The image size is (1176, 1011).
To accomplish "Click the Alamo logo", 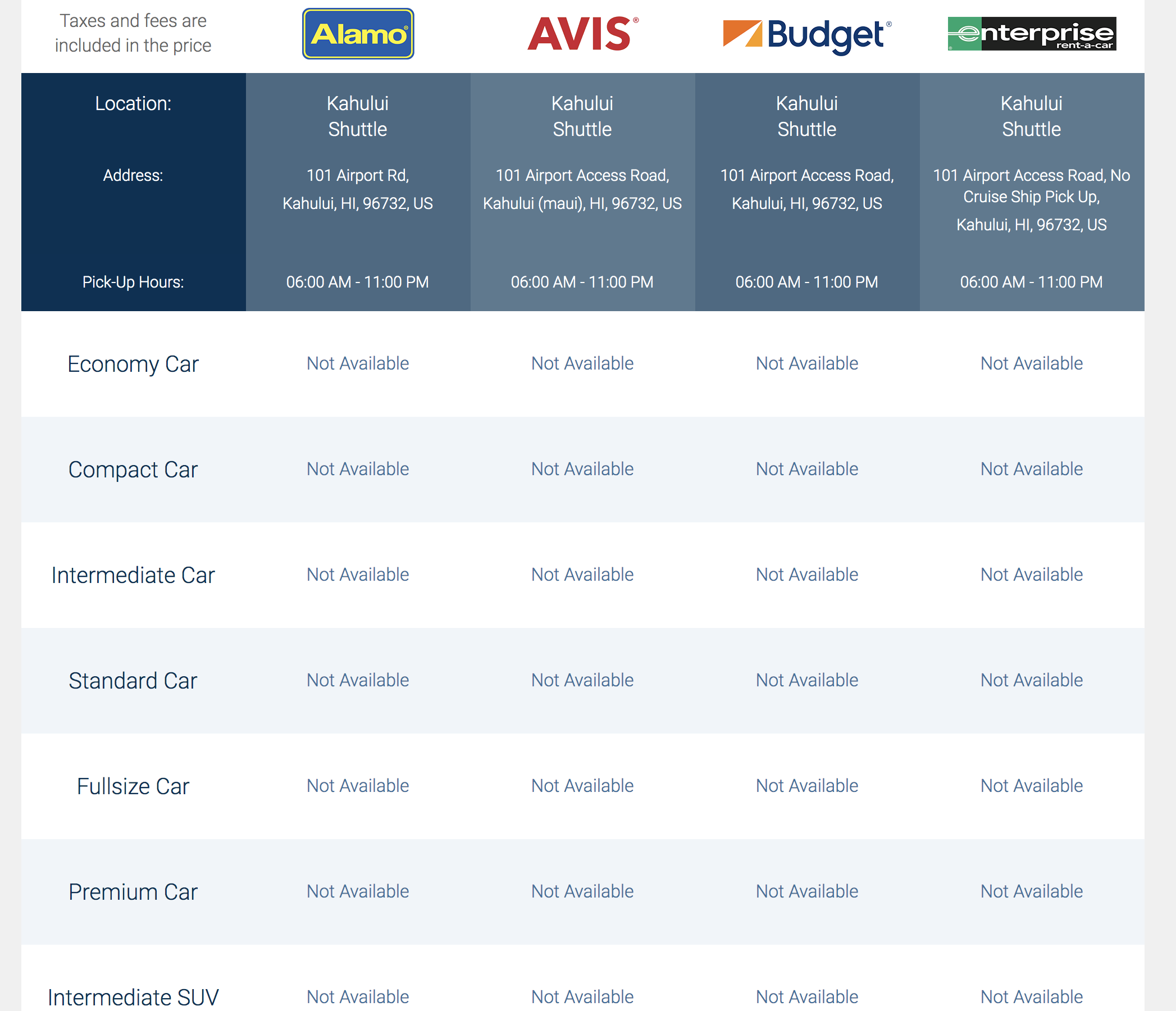I will pyautogui.click(x=358, y=34).
